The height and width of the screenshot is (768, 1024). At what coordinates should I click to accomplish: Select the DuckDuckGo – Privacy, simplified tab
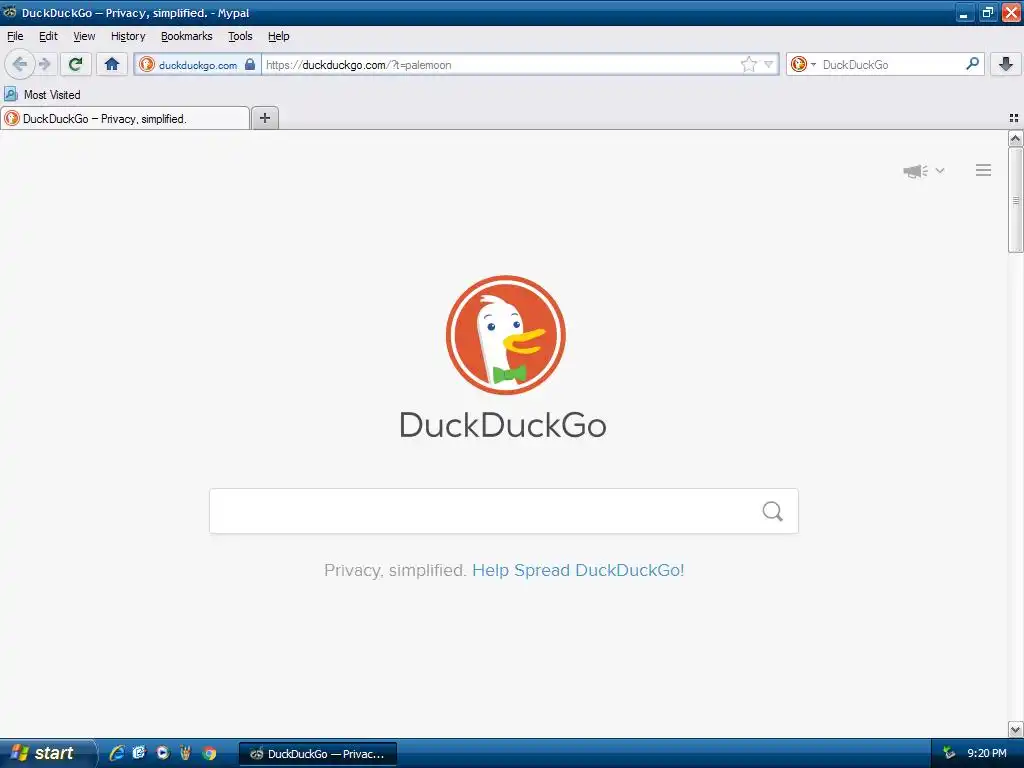(125, 118)
